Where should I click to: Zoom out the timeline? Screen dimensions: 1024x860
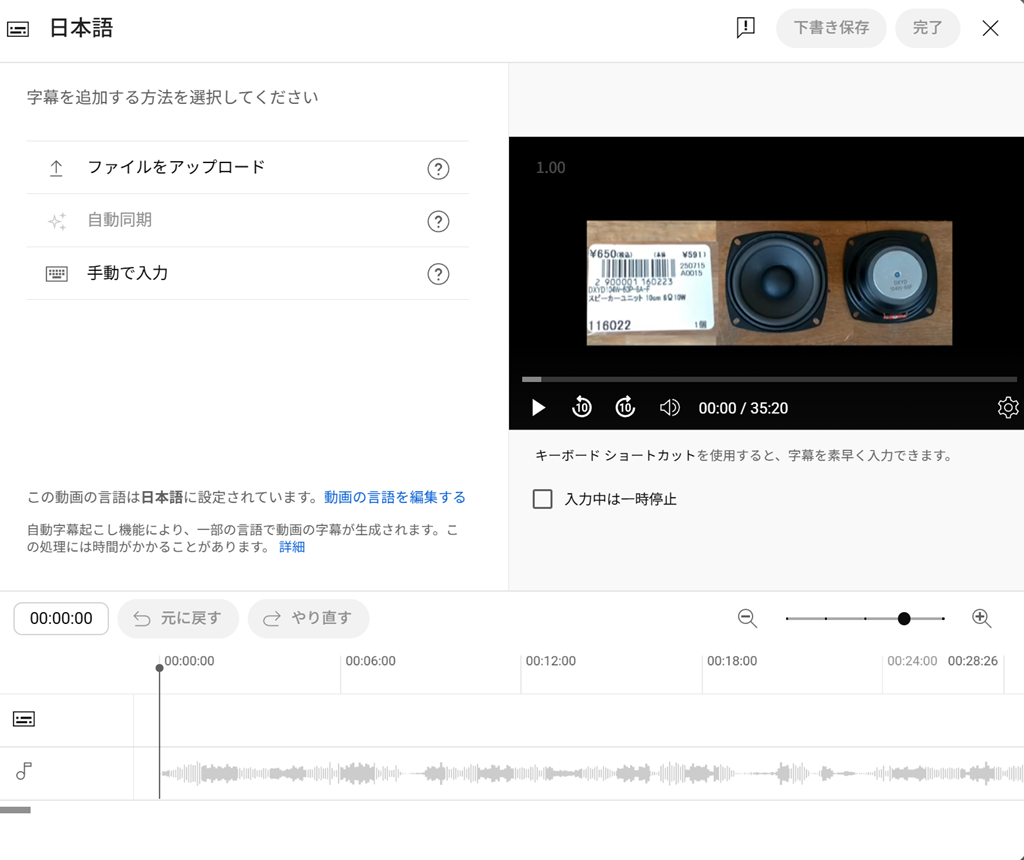point(747,618)
